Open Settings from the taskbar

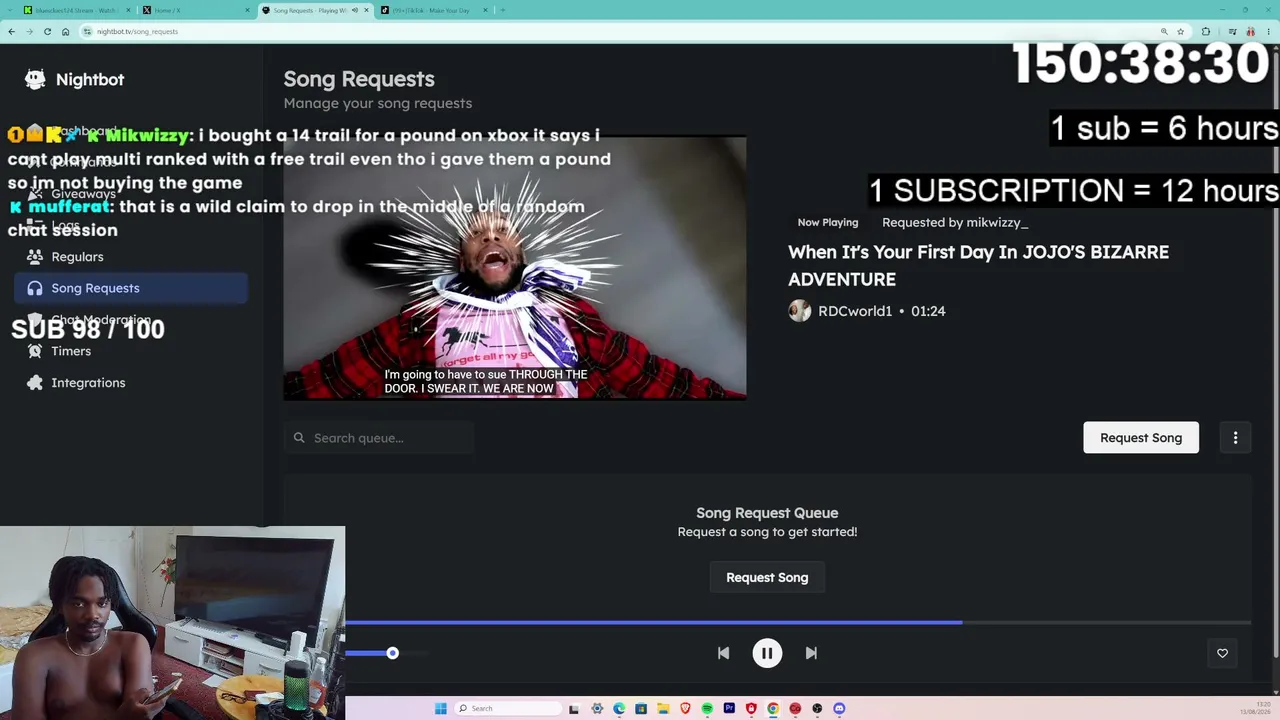[x=597, y=708]
